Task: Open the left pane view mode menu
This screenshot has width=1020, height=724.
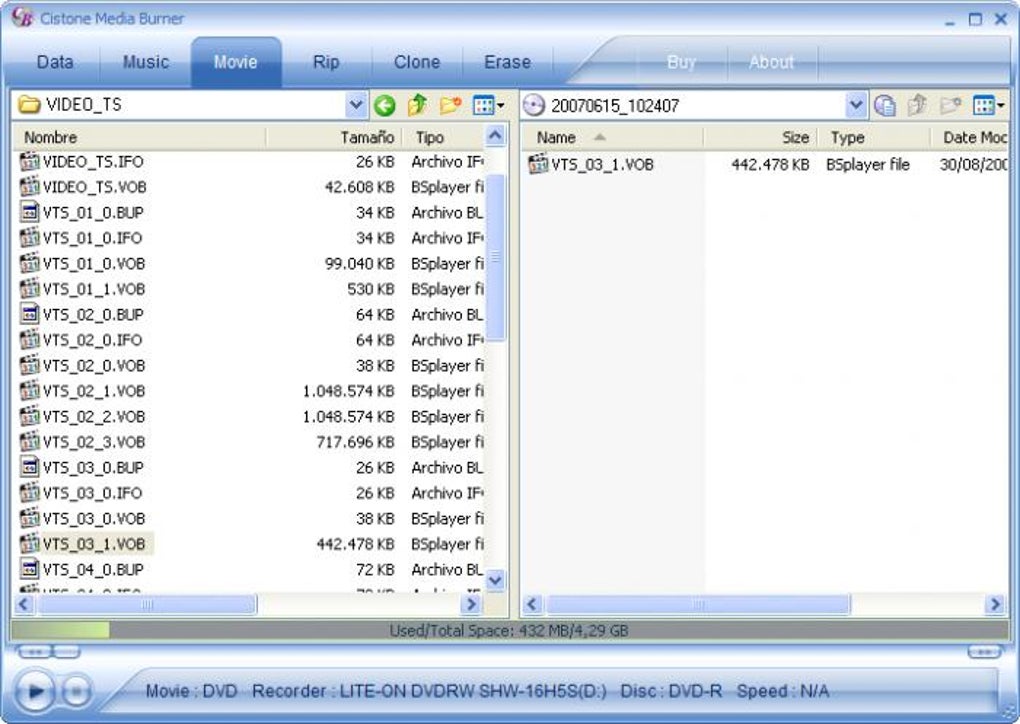Action: pos(489,105)
